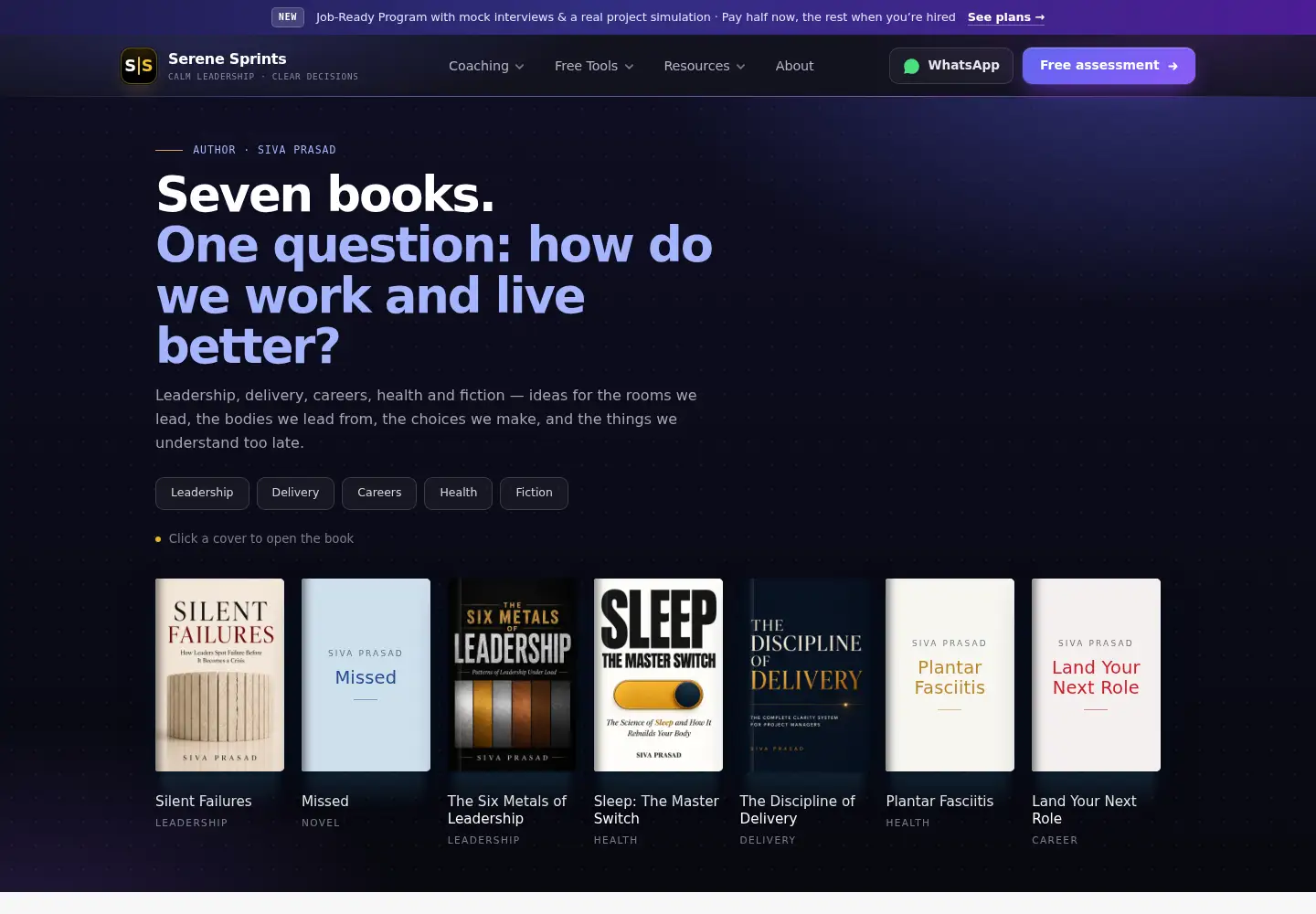Open the Plantar Fasciitis book cover
The image size is (1316, 914).
(950, 675)
